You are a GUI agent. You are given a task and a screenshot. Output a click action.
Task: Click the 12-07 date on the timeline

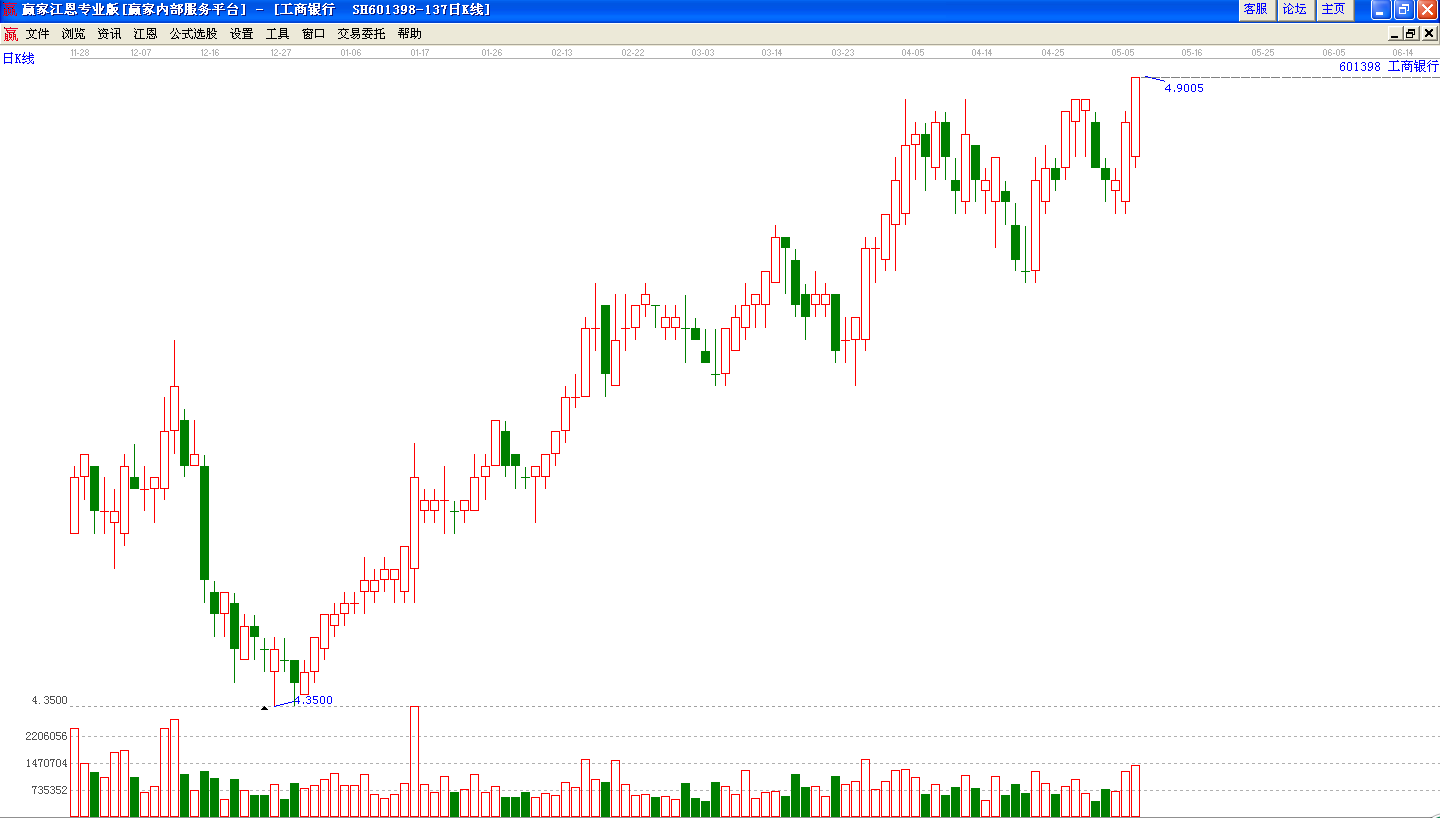[140, 52]
